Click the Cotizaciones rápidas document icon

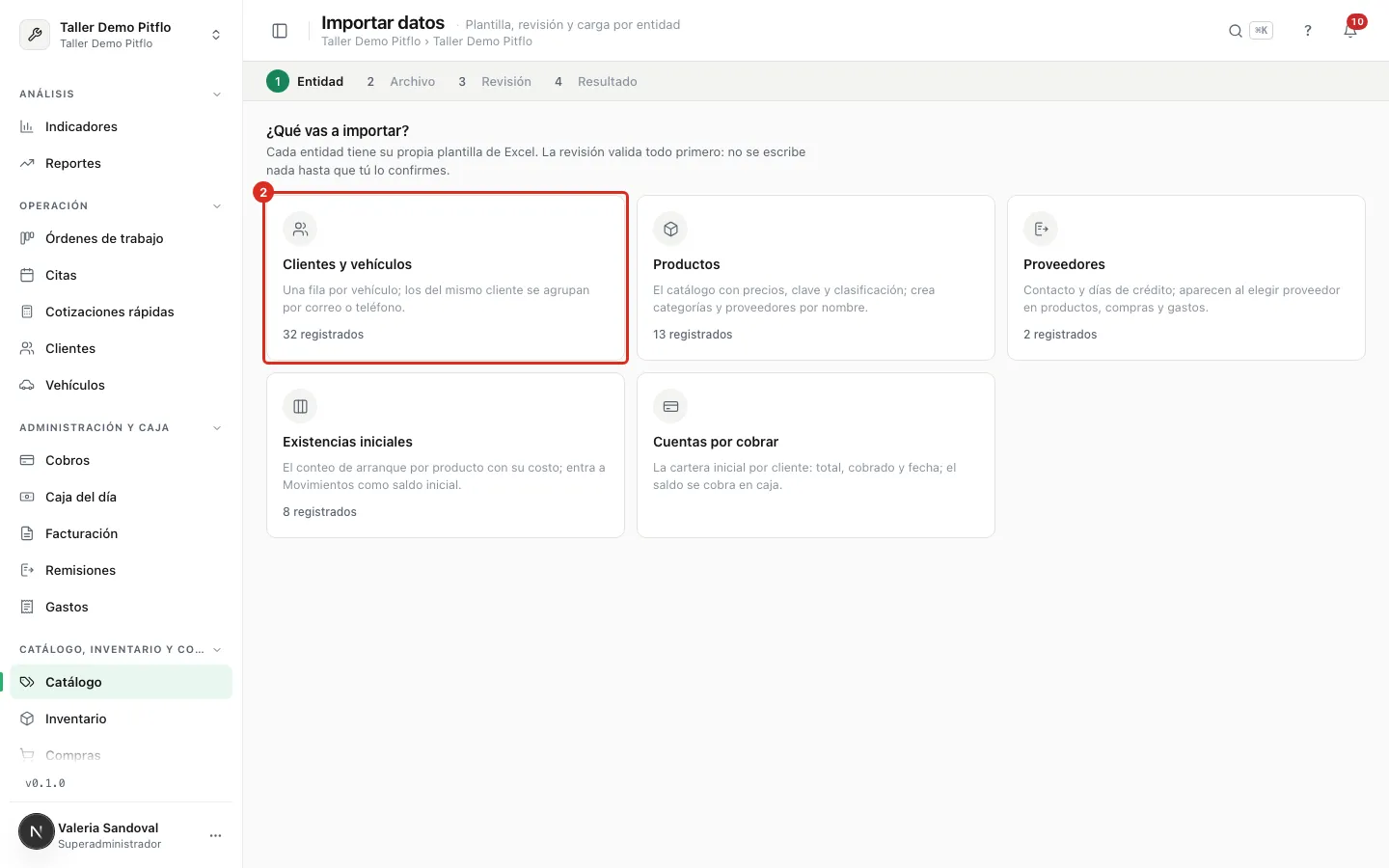pyautogui.click(x=27, y=312)
